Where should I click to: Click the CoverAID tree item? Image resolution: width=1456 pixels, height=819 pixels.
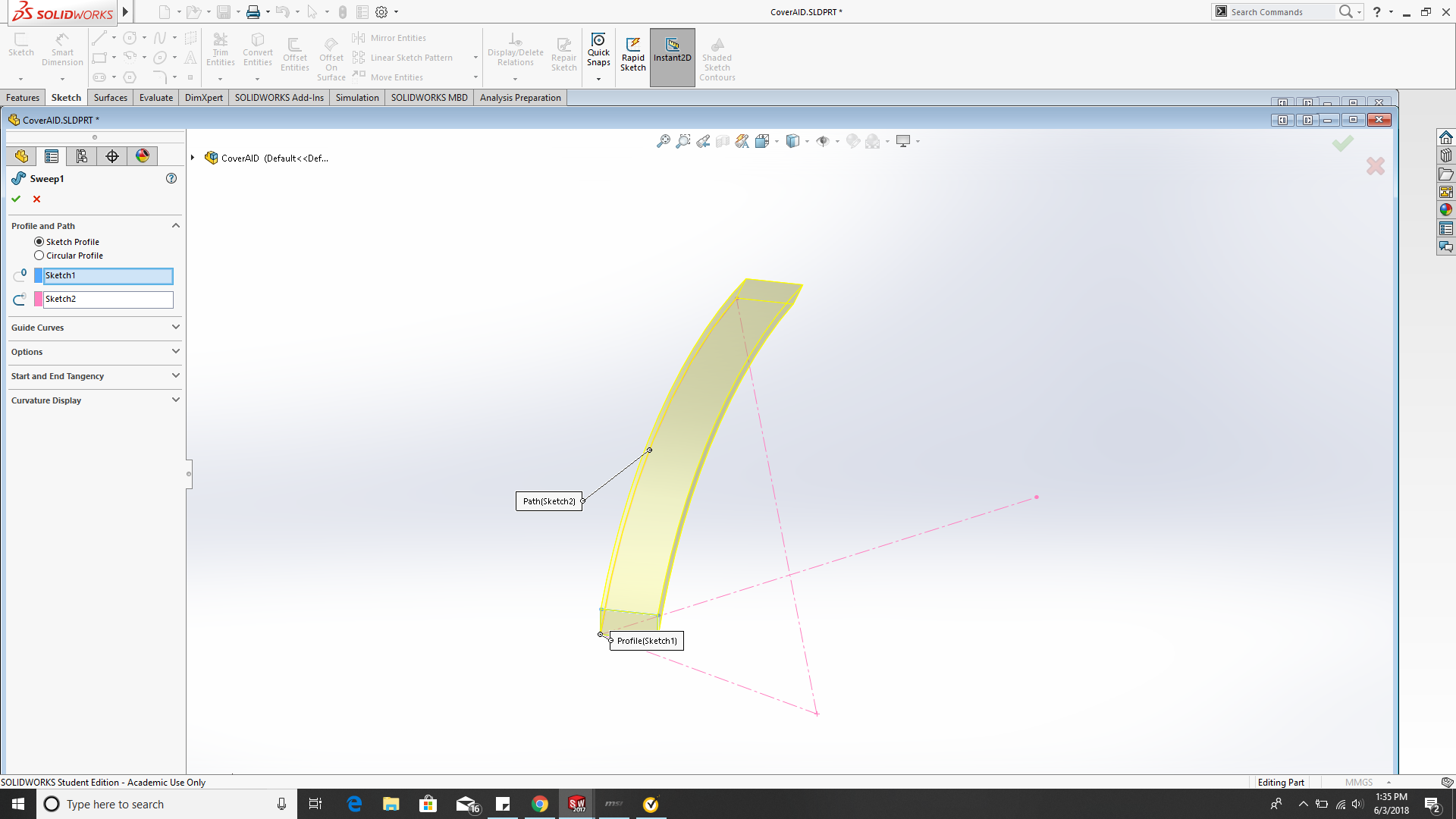[x=267, y=158]
